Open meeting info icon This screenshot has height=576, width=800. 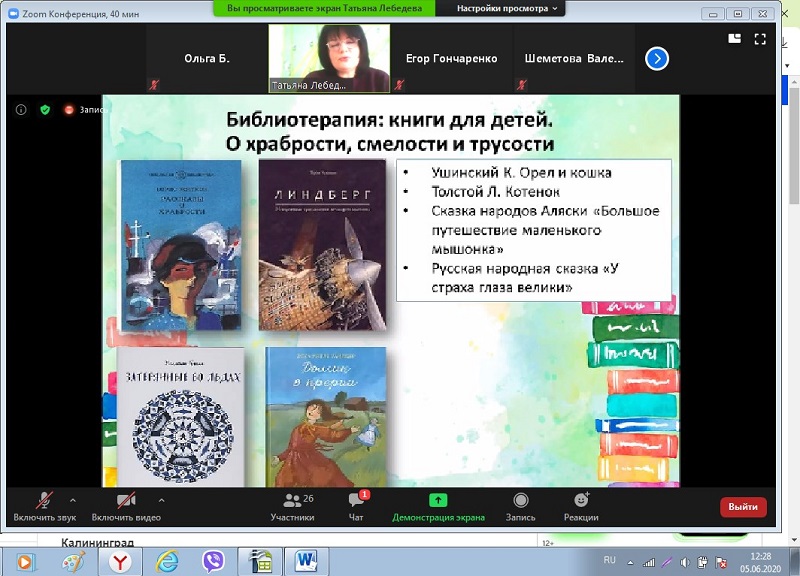point(21,110)
